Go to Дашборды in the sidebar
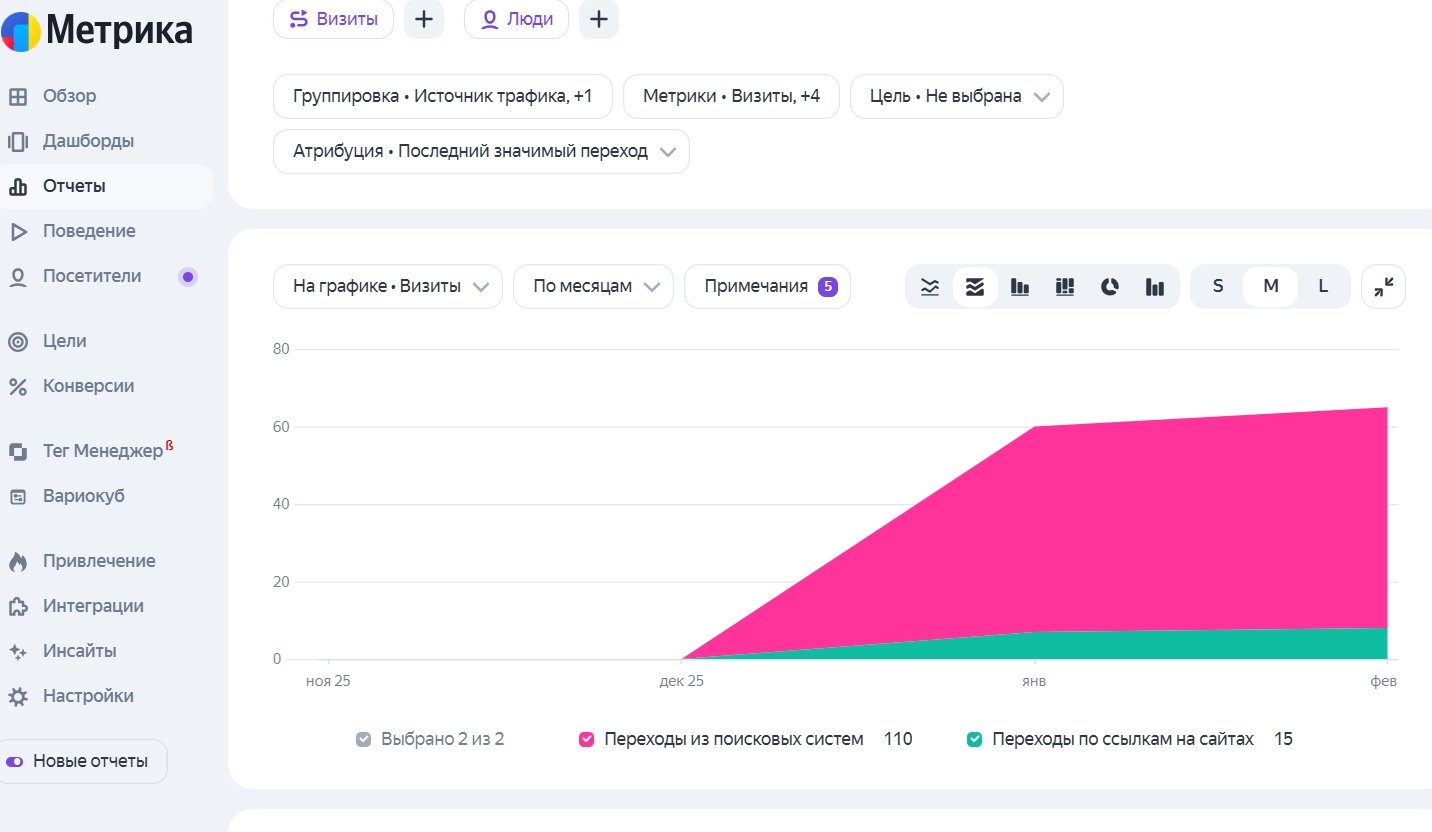Viewport: 1432px width, 832px height. click(88, 141)
